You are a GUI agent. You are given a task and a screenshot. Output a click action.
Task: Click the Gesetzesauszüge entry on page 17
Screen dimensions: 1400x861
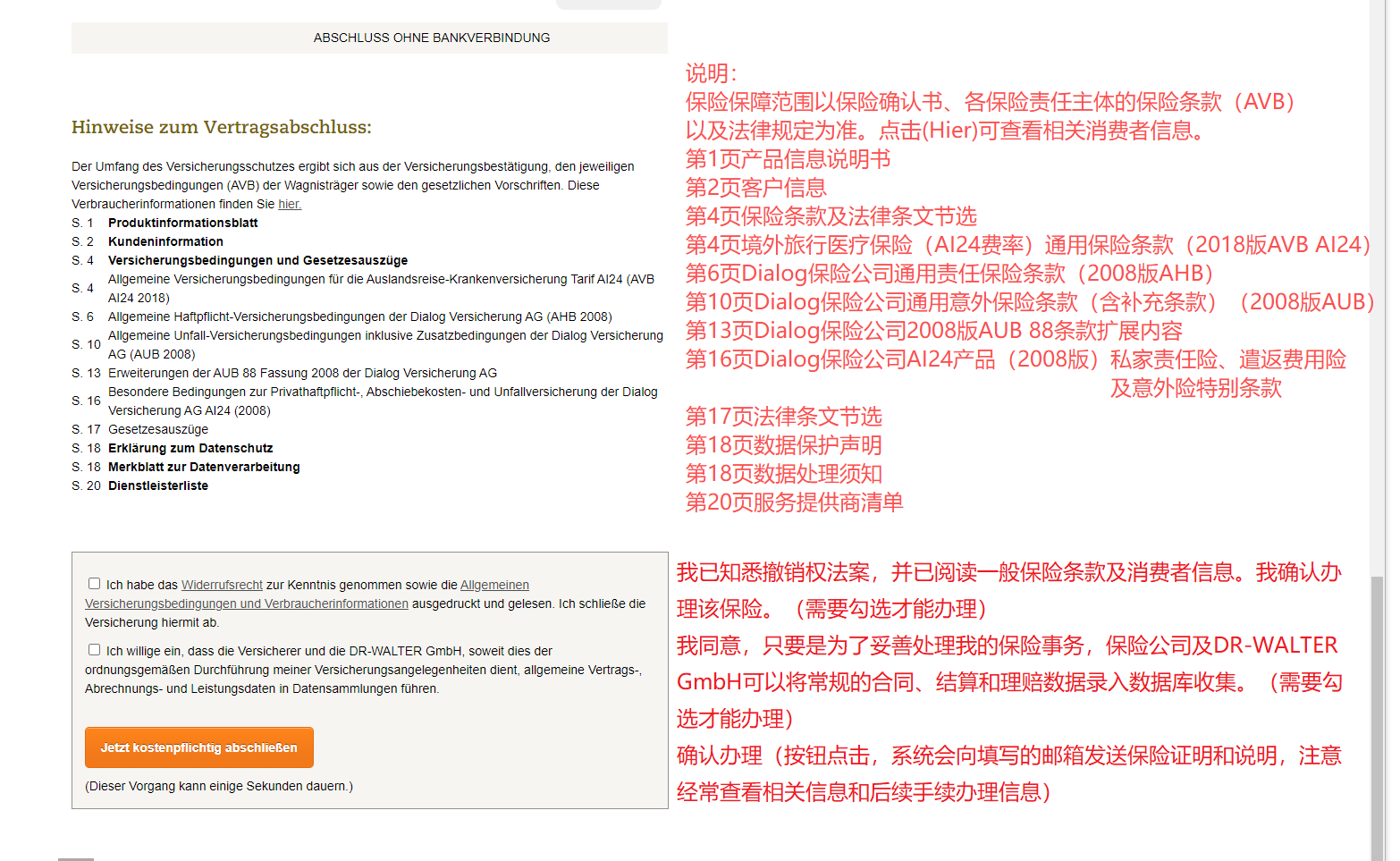coord(158,429)
